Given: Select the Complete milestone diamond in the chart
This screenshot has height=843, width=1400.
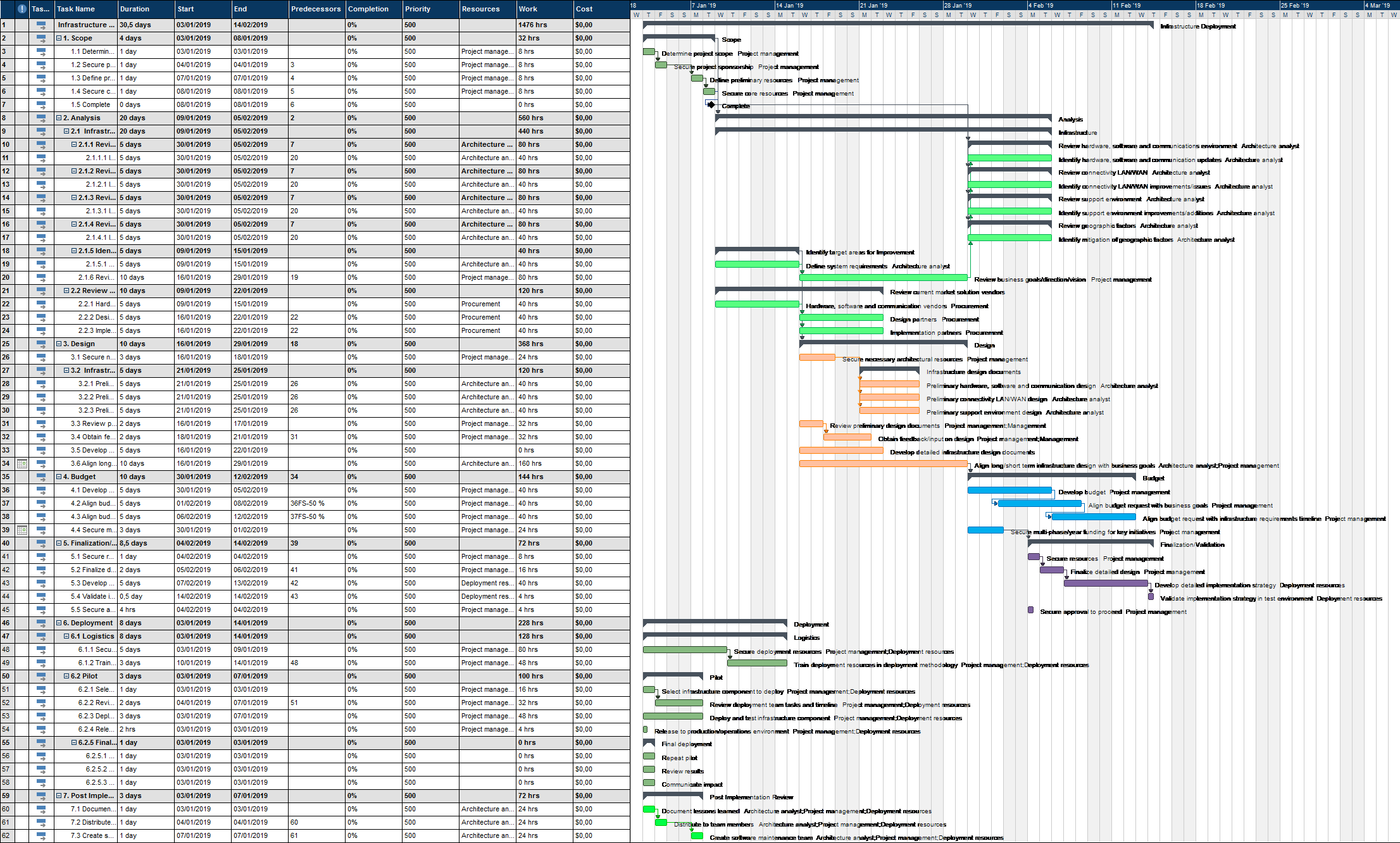Looking at the screenshot, I should 711,106.
